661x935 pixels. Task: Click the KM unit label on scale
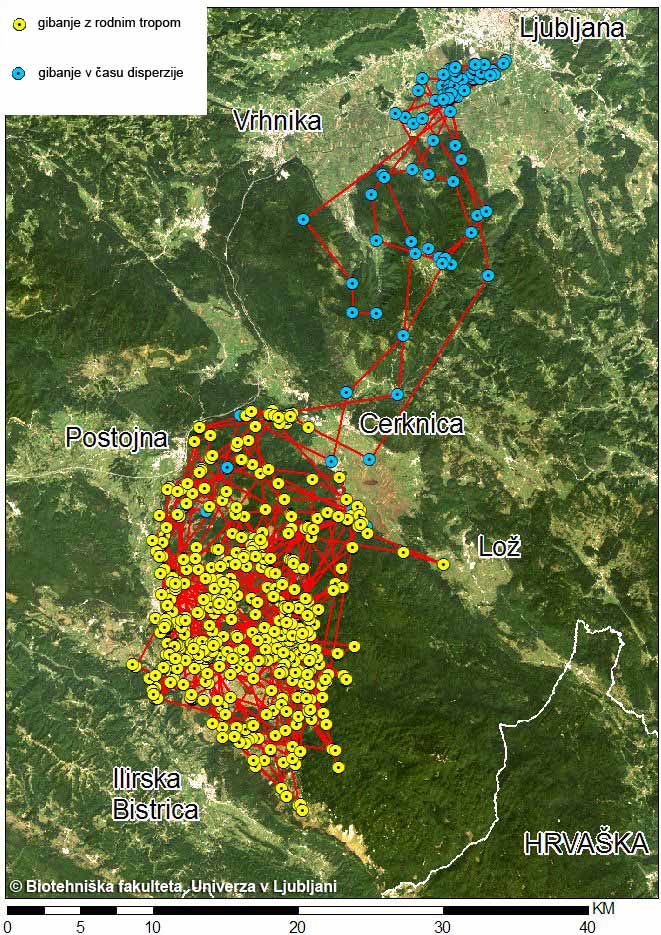[603, 909]
